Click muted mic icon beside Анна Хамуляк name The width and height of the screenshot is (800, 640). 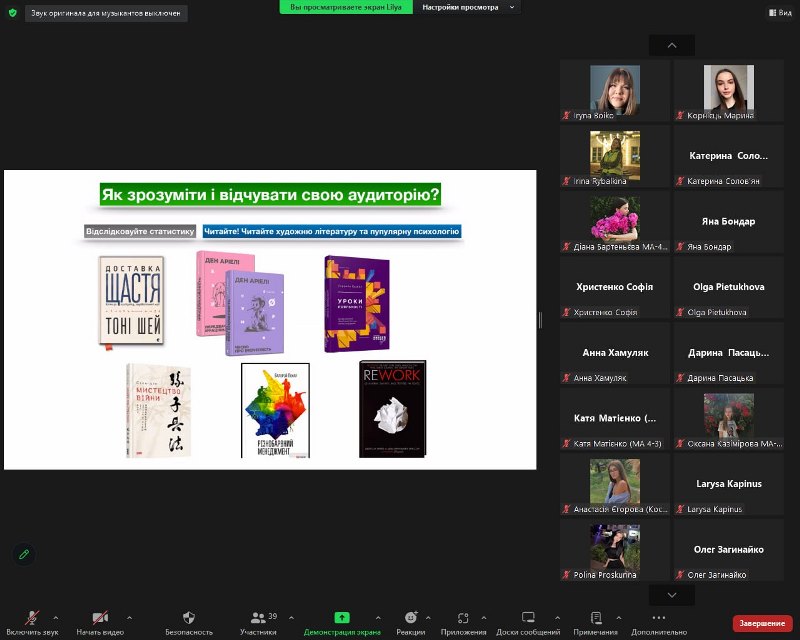click(566, 378)
